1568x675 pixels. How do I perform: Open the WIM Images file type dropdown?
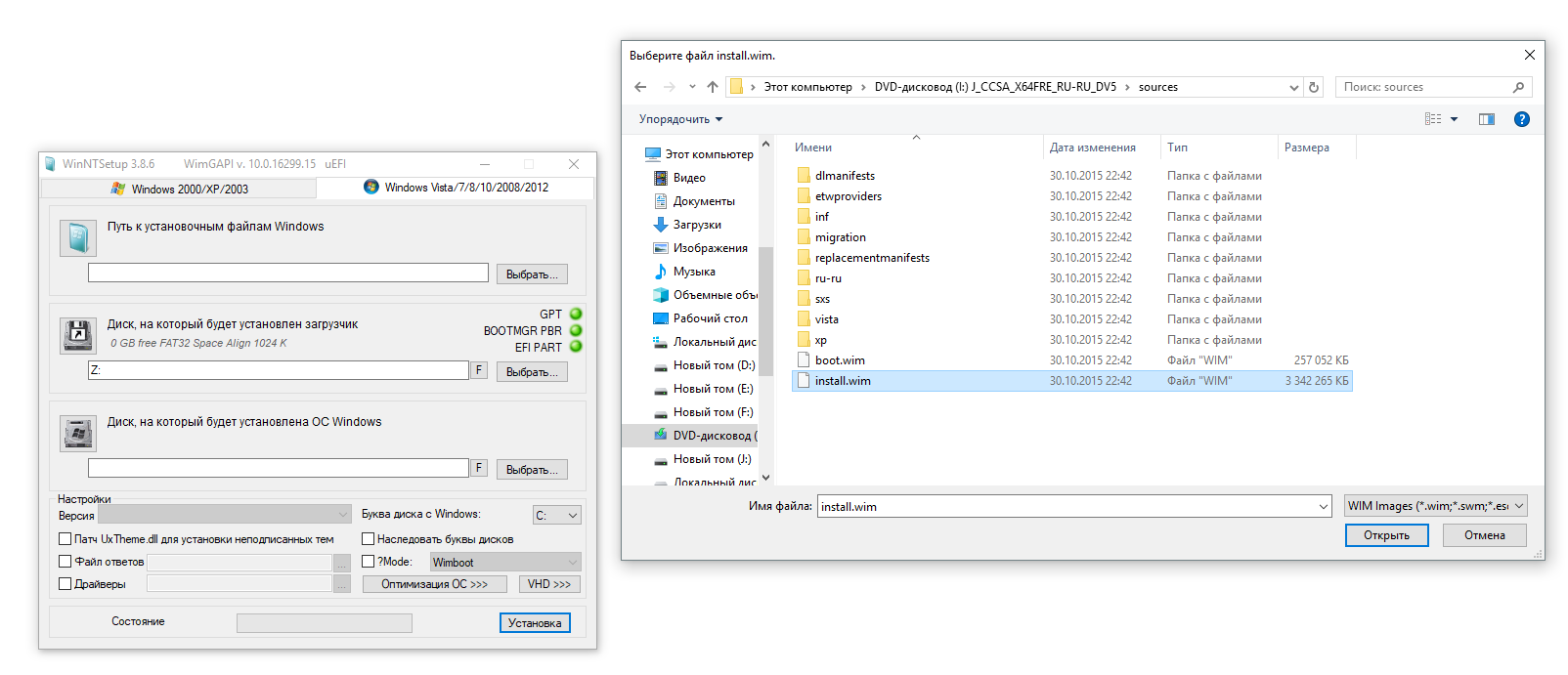tap(1436, 506)
